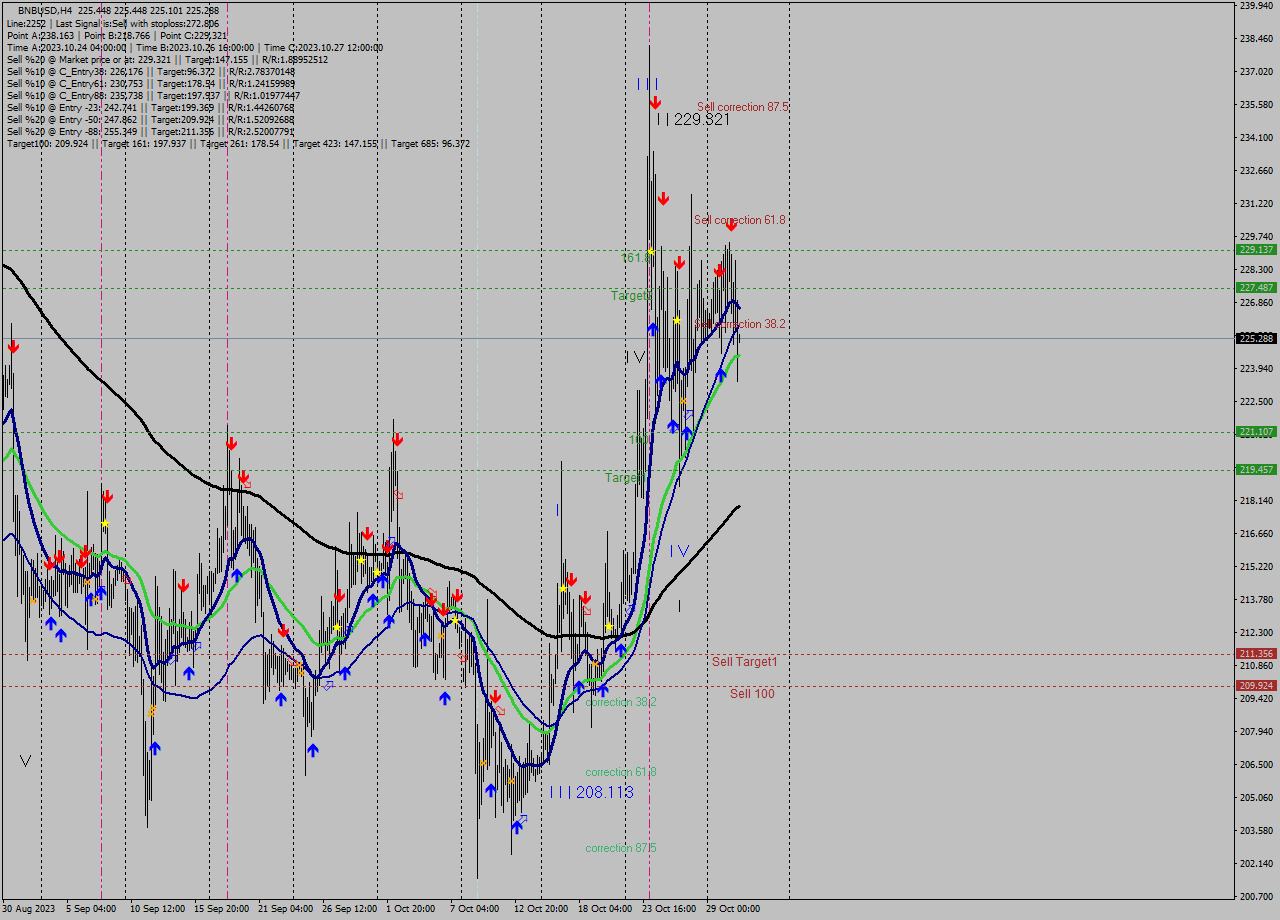Click the 18 Oct 04:00 time axis label
The height and width of the screenshot is (920, 1280).
tap(605, 909)
